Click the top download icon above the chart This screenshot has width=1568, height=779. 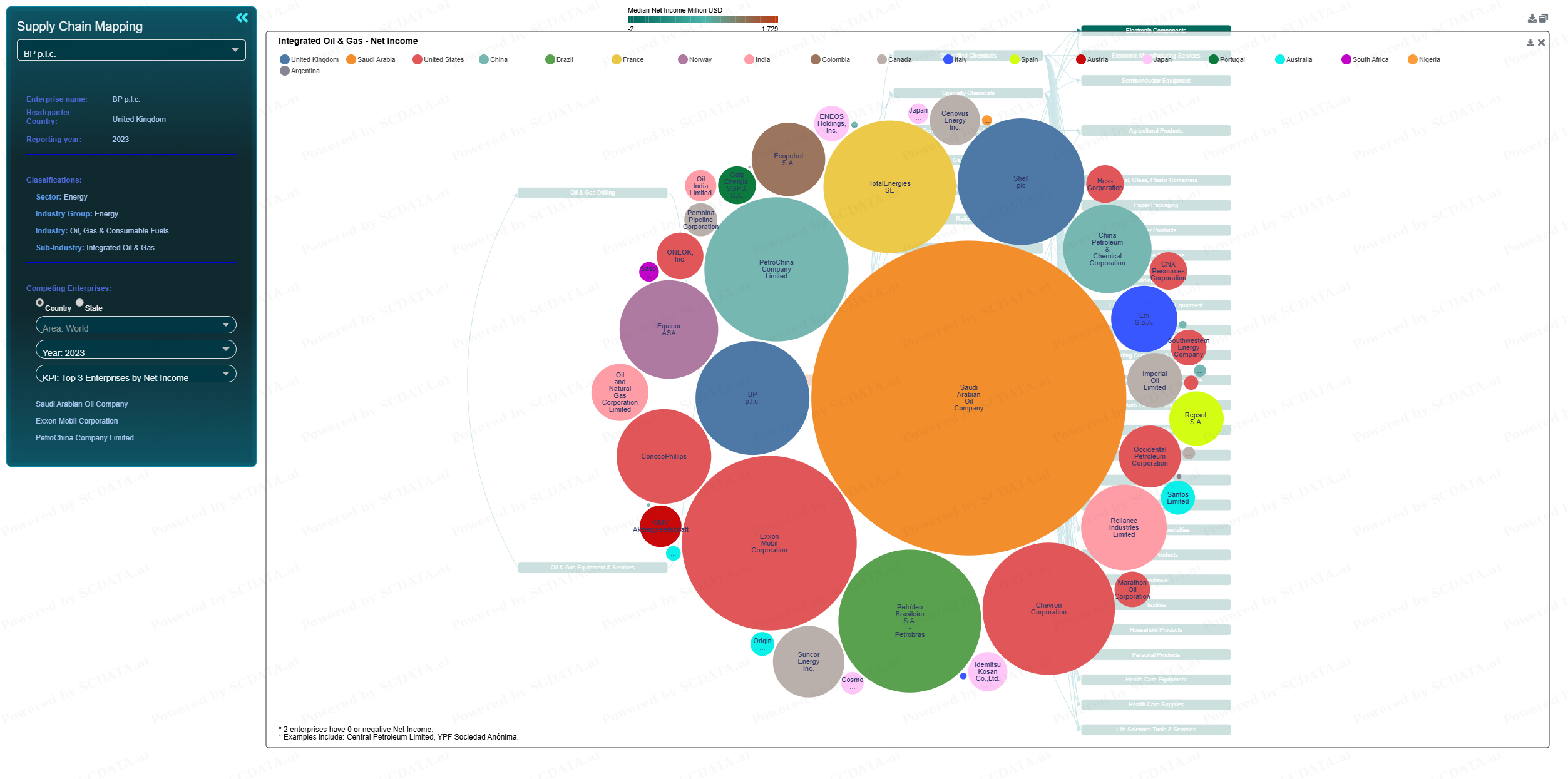click(1532, 18)
